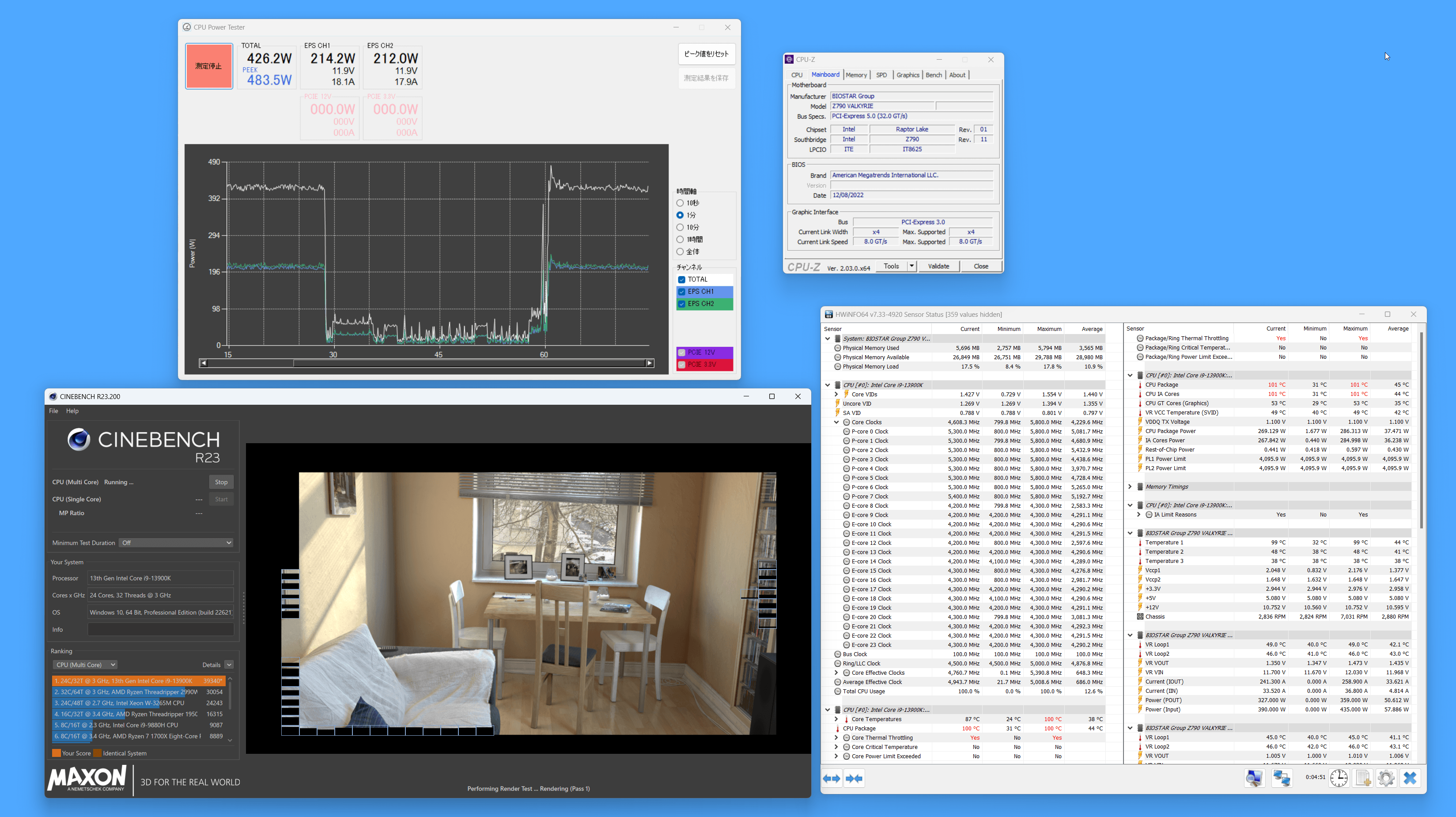This screenshot has width=1456, height=817.
Task: Click Bus Clock row clock icon
Action: point(837,654)
